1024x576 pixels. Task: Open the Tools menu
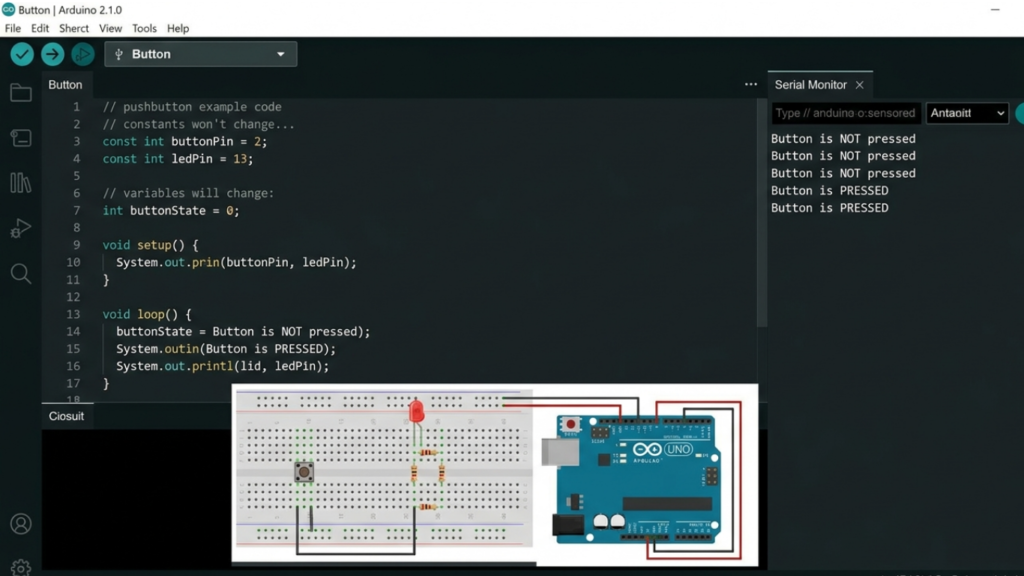145,29
